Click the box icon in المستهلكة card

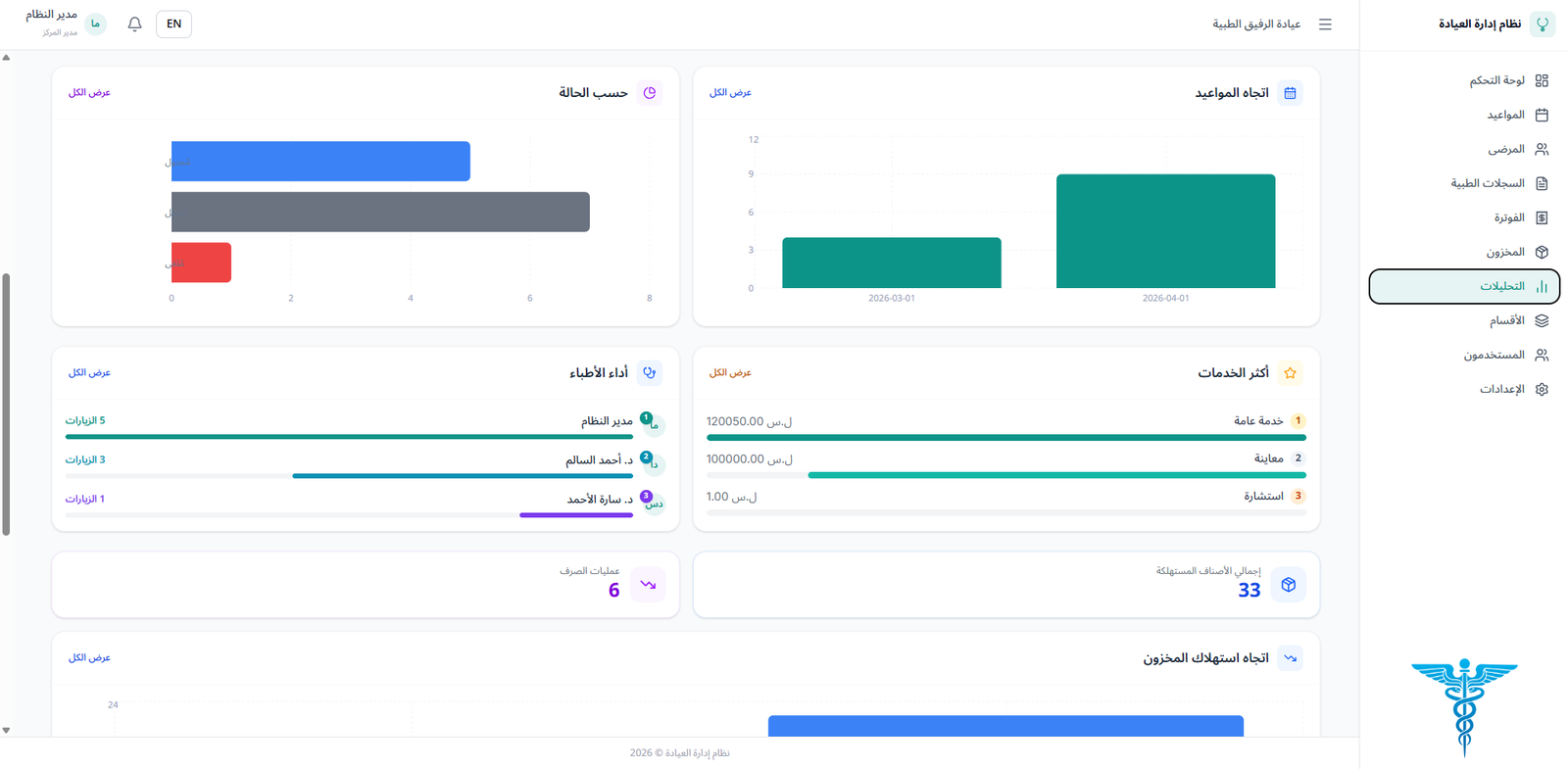(1288, 585)
